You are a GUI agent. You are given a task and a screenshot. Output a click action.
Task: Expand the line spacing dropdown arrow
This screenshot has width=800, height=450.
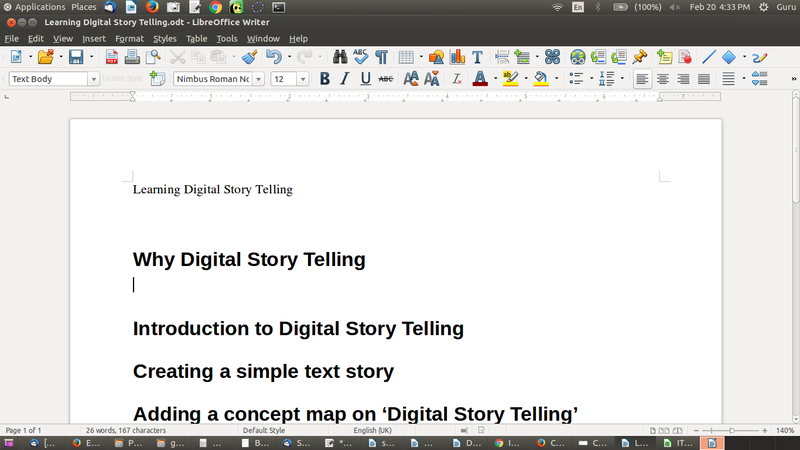click(743, 79)
